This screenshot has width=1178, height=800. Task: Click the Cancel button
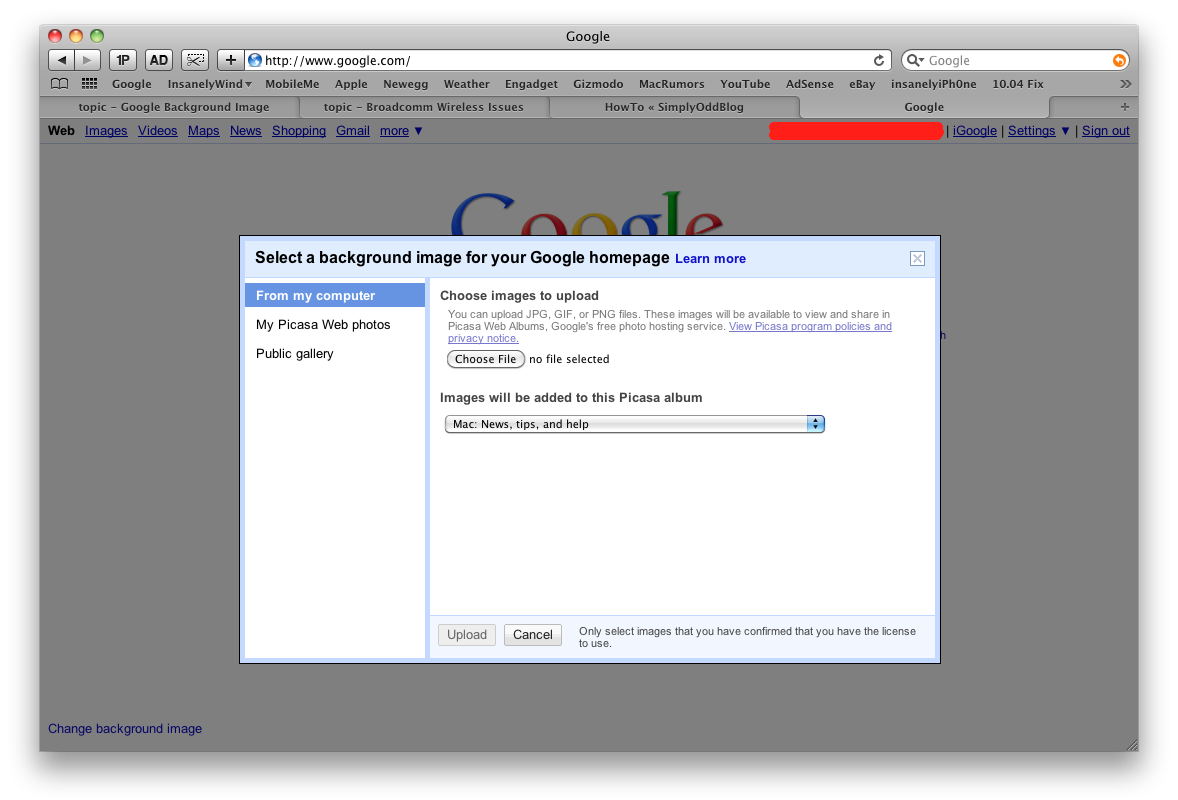tap(533, 635)
